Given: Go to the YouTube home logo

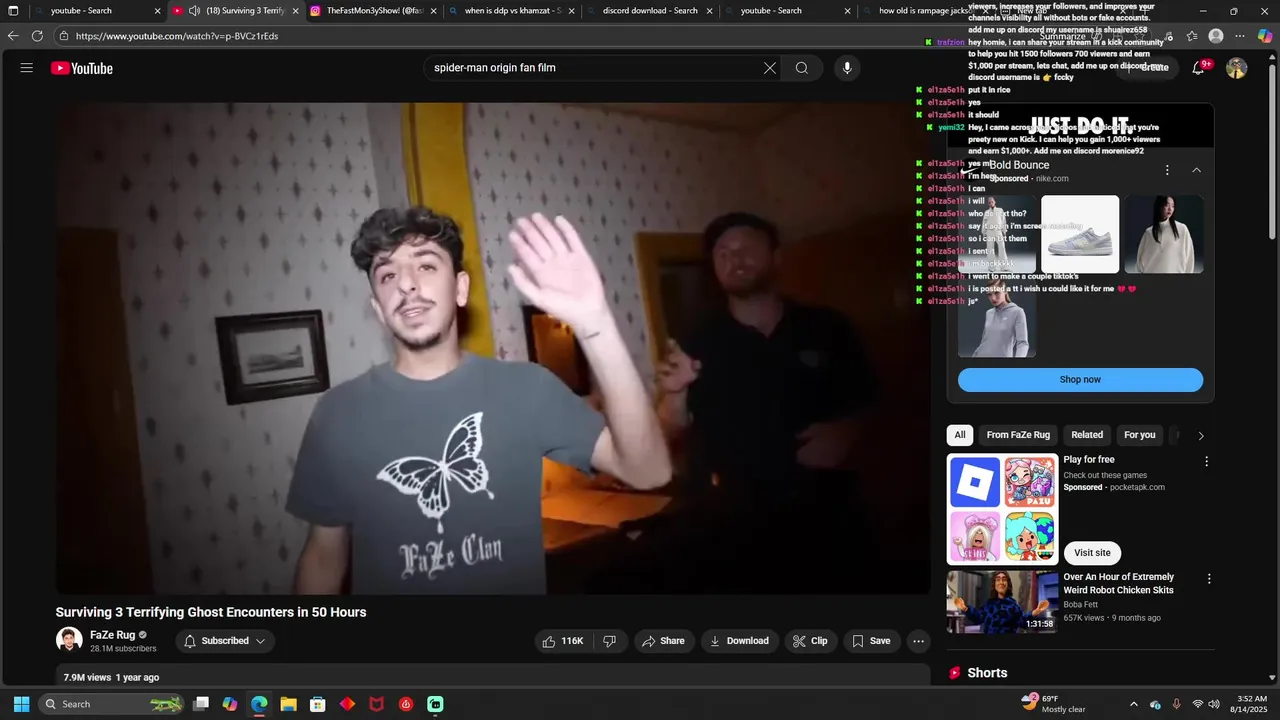Looking at the screenshot, I should click(82, 68).
